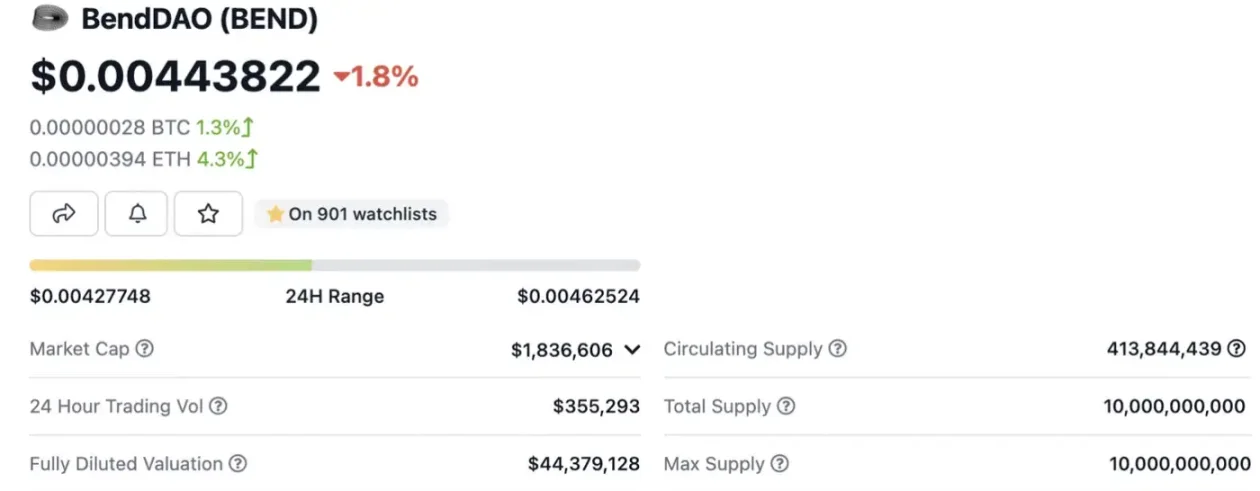This screenshot has width=1260, height=491.
Task: Open price alert bell button
Action: coord(138,213)
